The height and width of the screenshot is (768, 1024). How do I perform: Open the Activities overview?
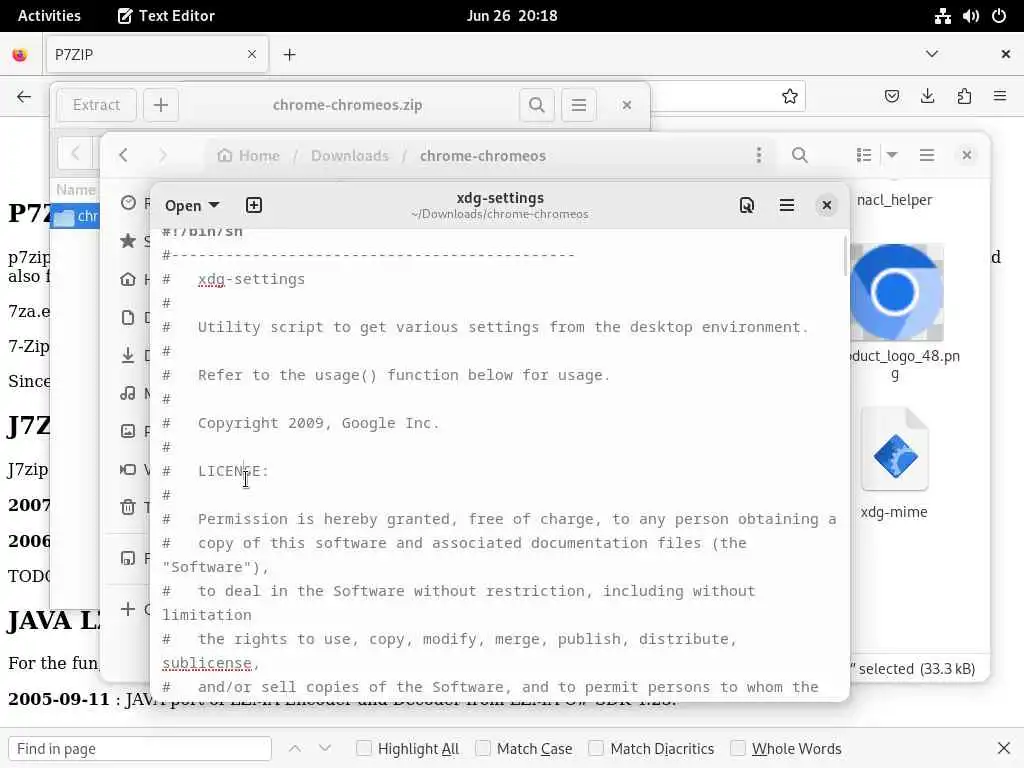(x=49, y=16)
